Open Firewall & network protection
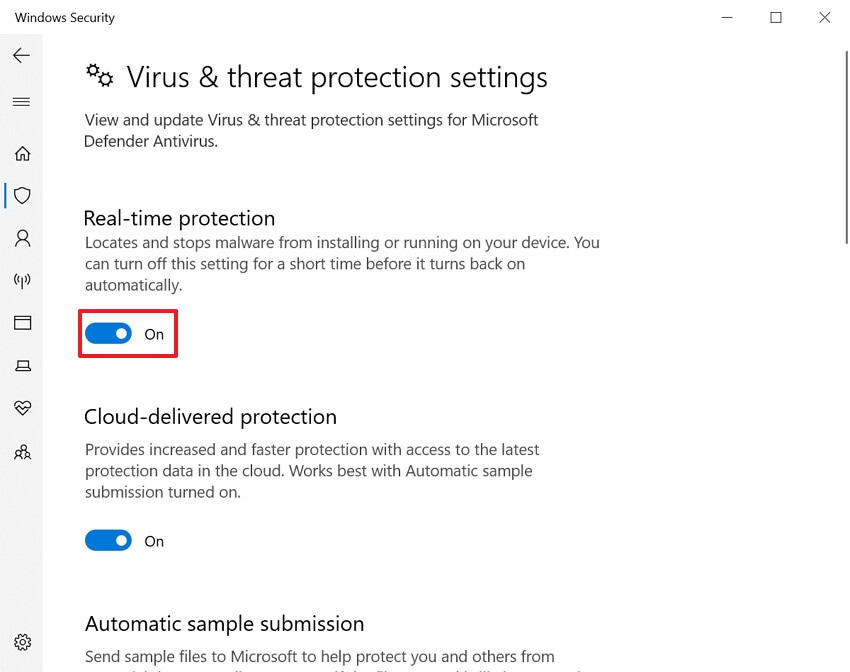 [x=22, y=281]
